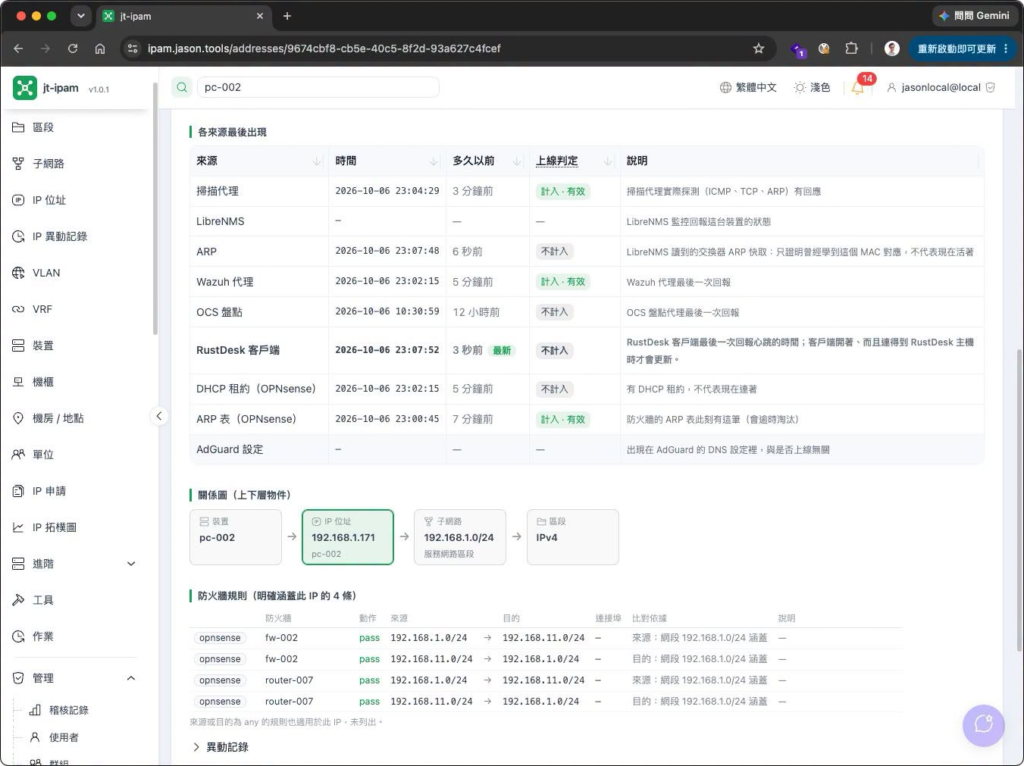This screenshot has width=1024, height=766.
Task: Click the search field containing pc-002
Action: point(318,87)
